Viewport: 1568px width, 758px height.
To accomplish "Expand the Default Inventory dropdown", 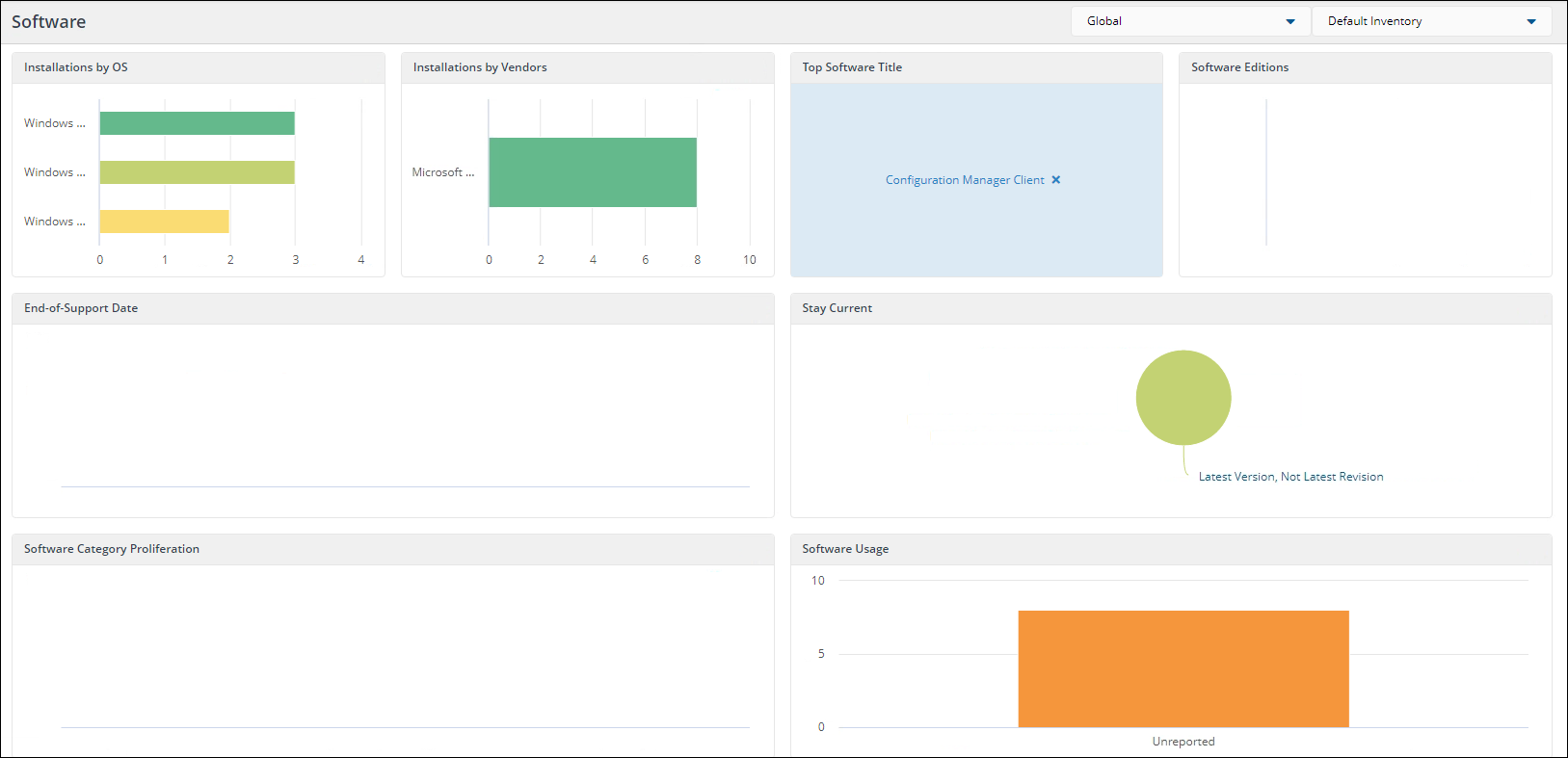I will tap(1431, 21).
